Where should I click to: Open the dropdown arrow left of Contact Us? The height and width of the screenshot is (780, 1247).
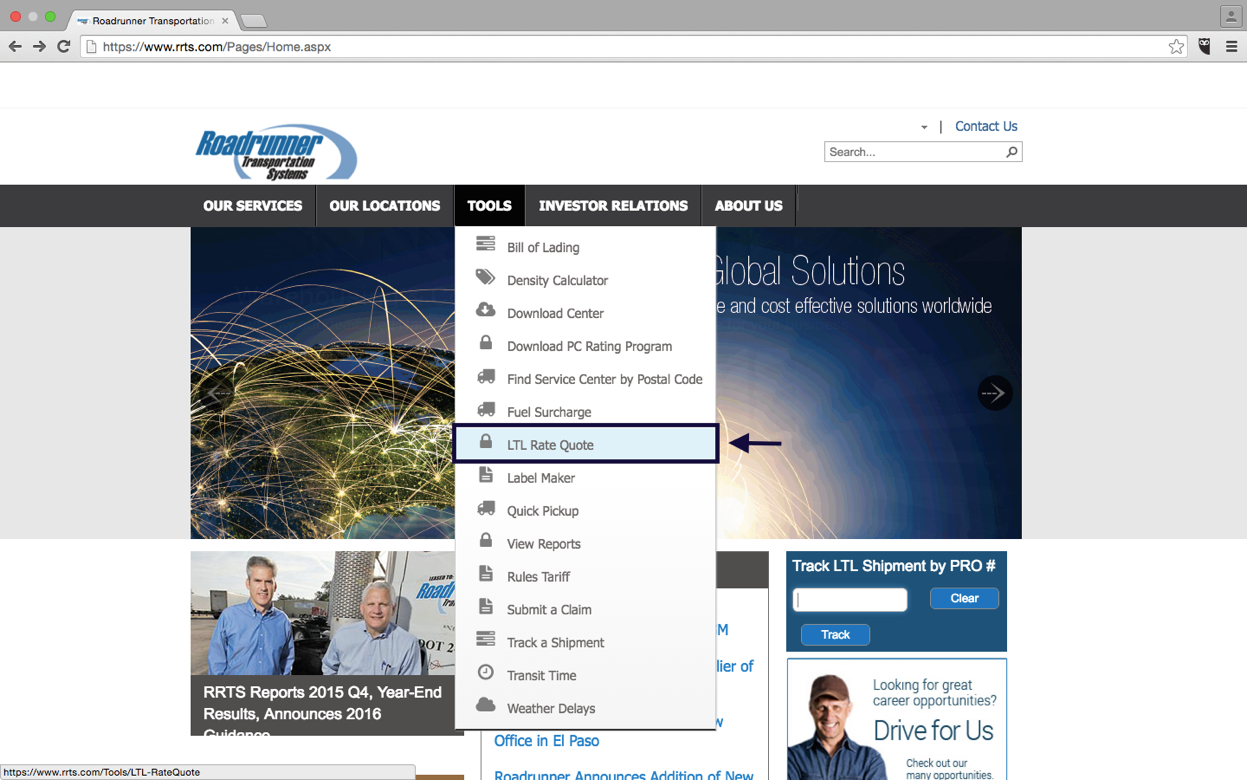tap(924, 127)
